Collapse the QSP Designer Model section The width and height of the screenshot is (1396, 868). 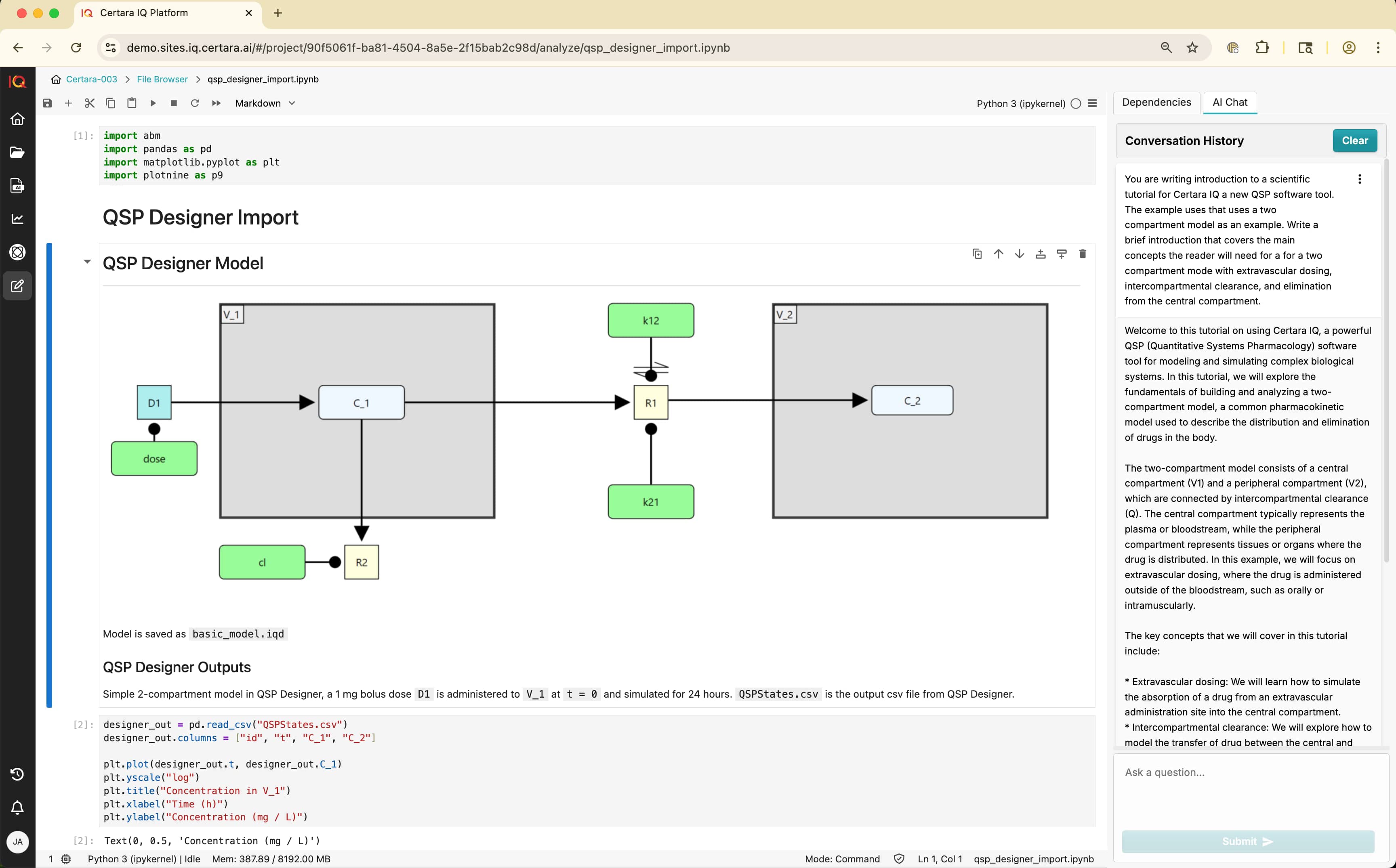click(87, 262)
